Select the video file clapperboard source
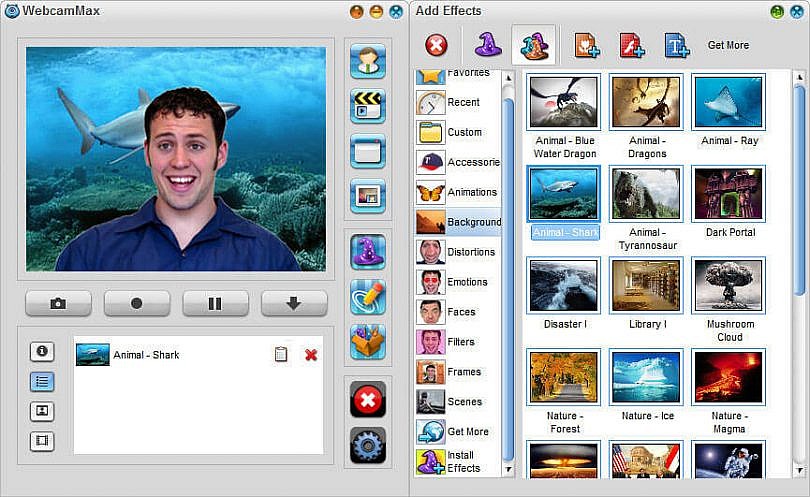The image size is (810, 497). pos(368,106)
